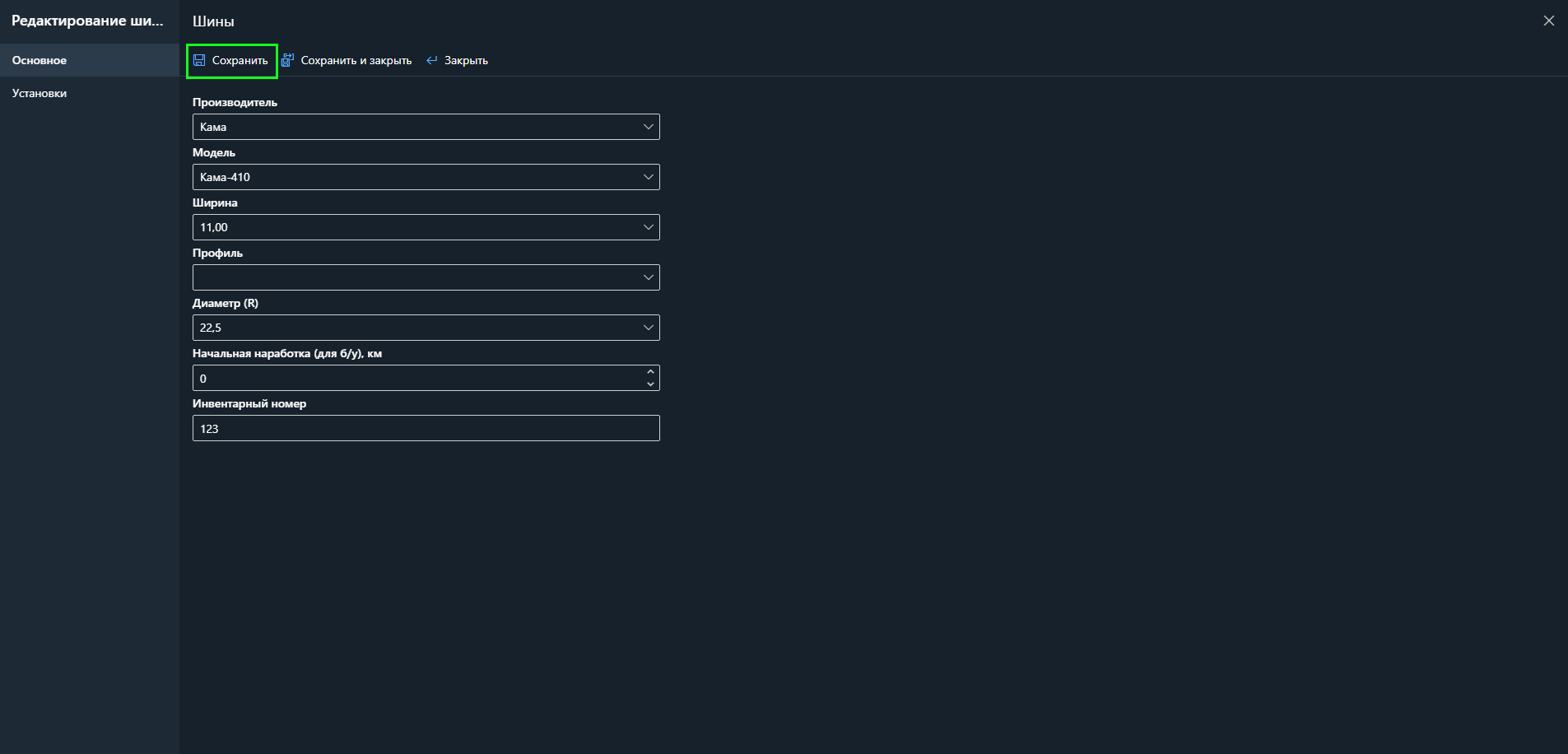Click the Save floppy disk icon
The height and width of the screenshot is (754, 1568).
click(199, 60)
